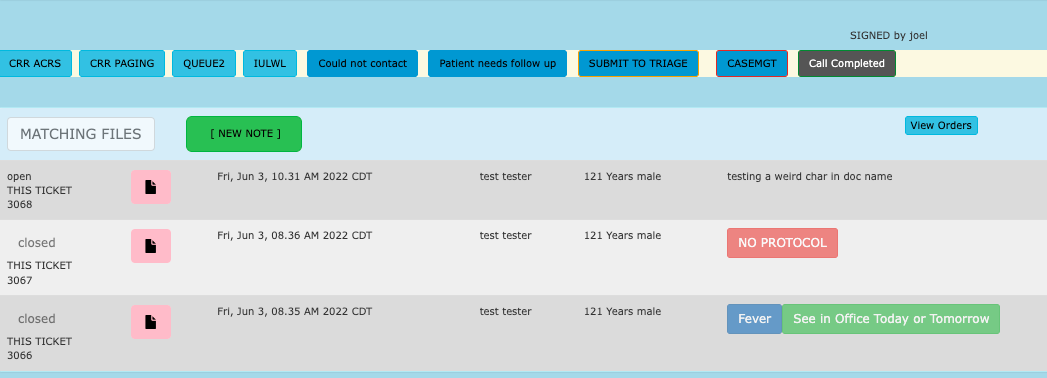Mark Call Completed
The height and width of the screenshot is (378, 1047).
click(847, 63)
